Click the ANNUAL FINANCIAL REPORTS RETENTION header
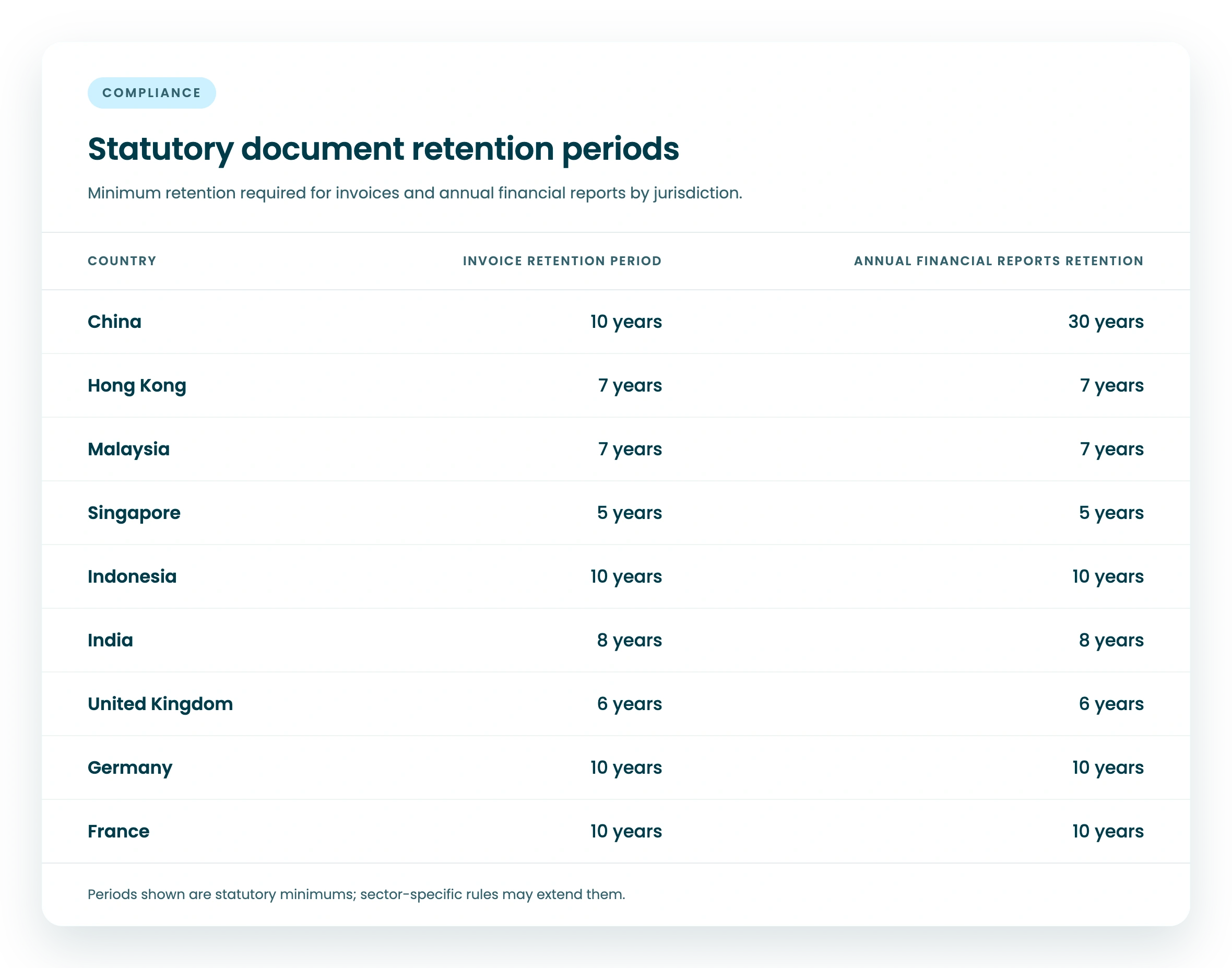This screenshot has height=968, width=1232. point(999,261)
